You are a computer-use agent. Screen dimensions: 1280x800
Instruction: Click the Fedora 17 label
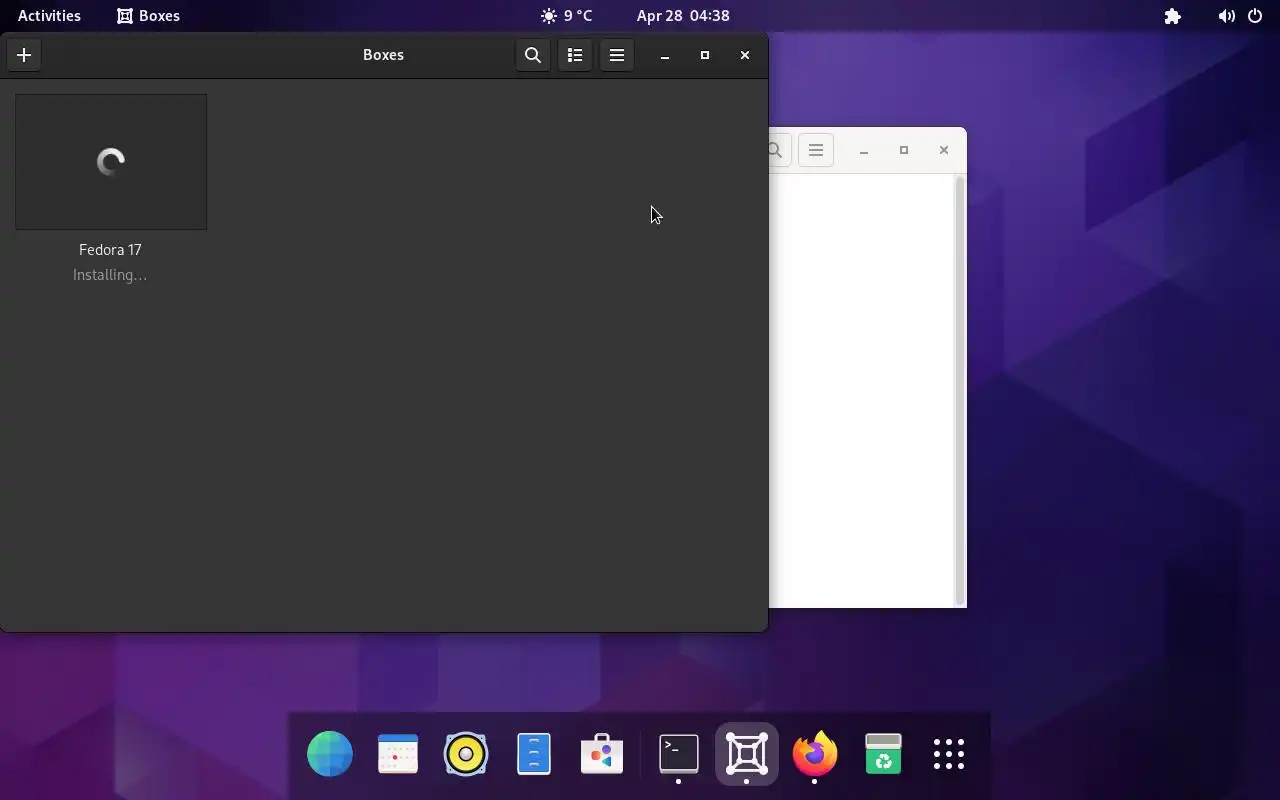coord(110,250)
